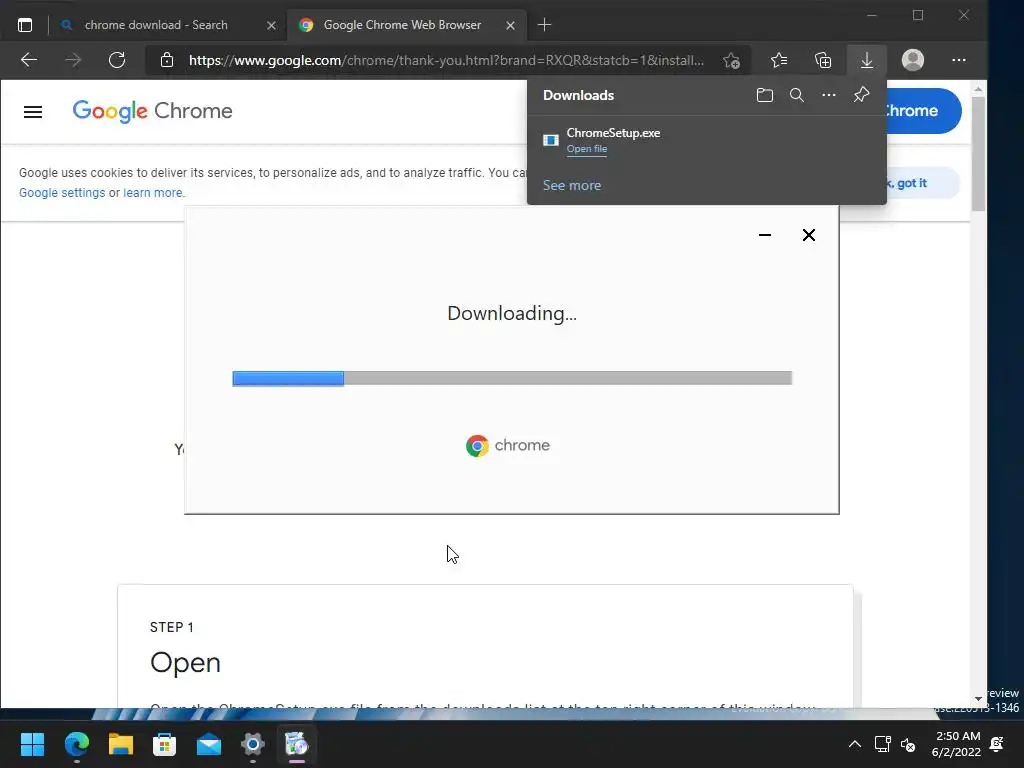
Task: Click the chrome logo in installer dialog
Action: click(x=508, y=445)
